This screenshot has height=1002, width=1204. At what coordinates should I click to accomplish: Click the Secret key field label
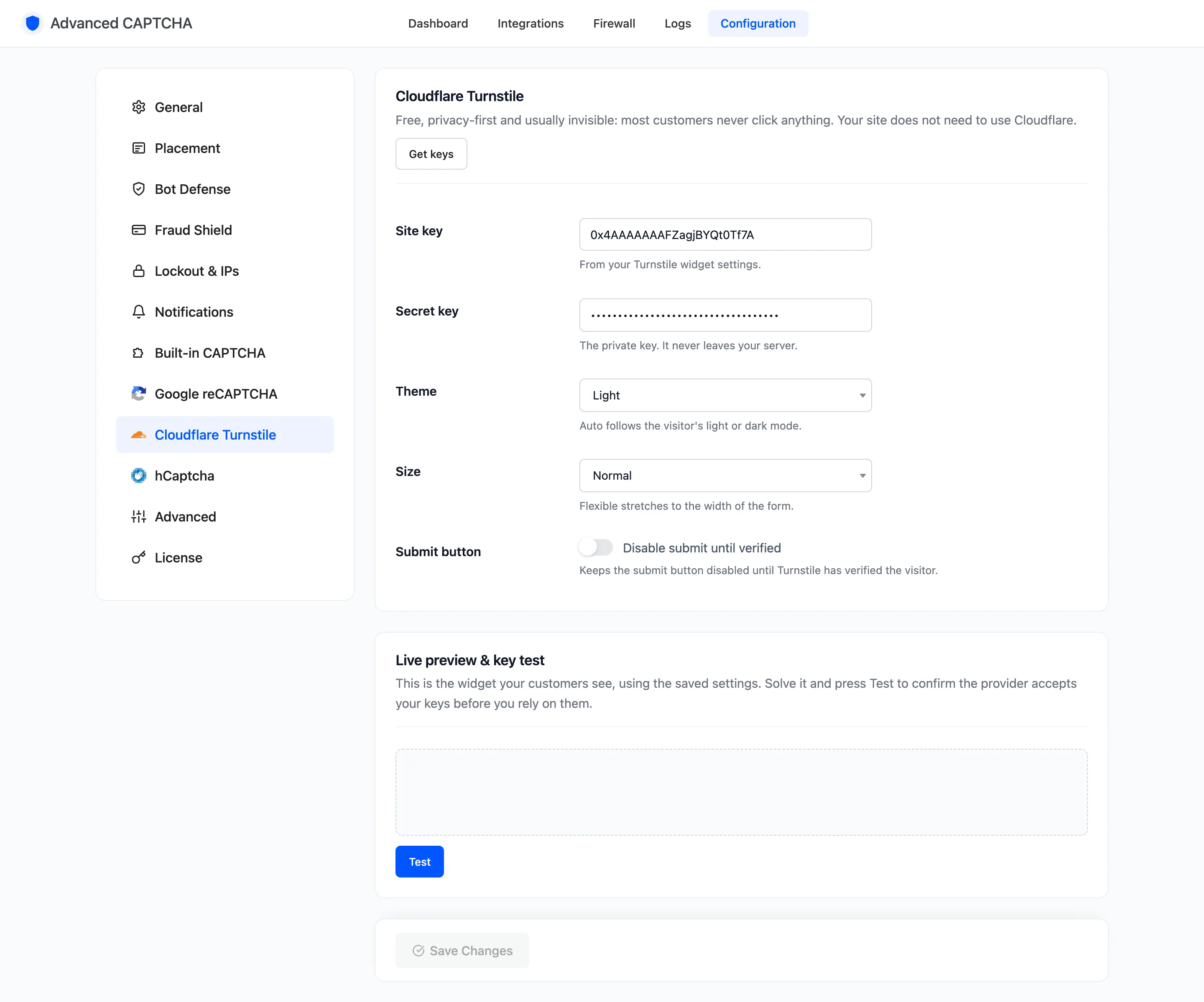[x=427, y=311]
